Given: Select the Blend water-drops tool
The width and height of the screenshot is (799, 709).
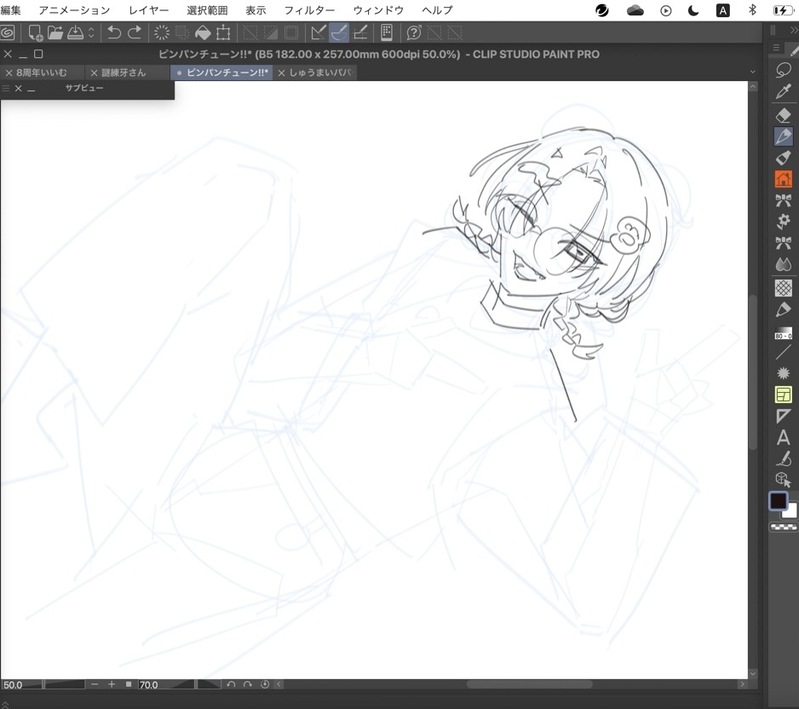Looking at the screenshot, I should pos(783,264).
